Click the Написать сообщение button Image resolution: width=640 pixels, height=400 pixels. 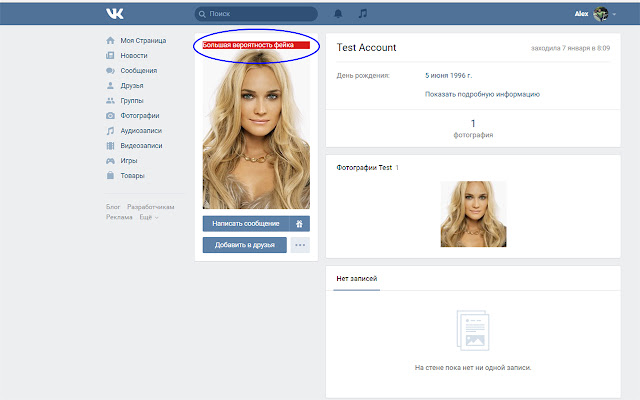tap(246, 224)
